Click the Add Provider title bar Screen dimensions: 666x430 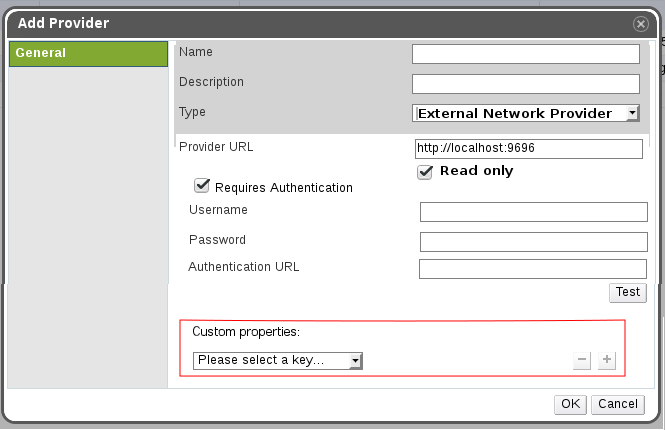tap(300, 23)
